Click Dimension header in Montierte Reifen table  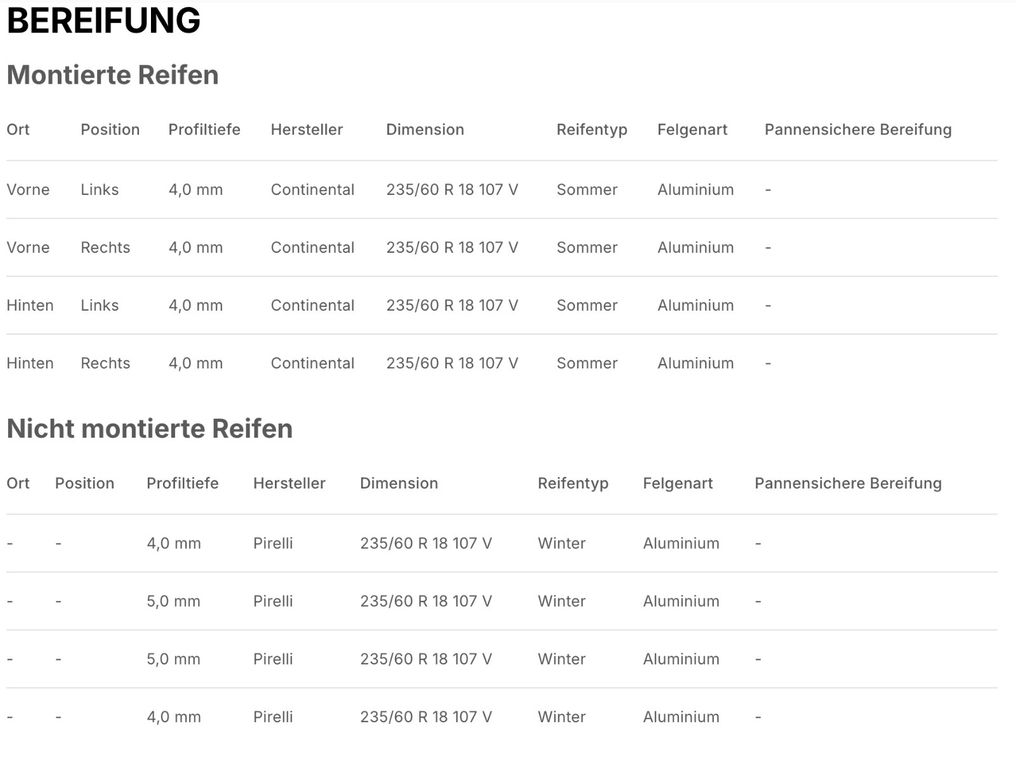tap(425, 130)
